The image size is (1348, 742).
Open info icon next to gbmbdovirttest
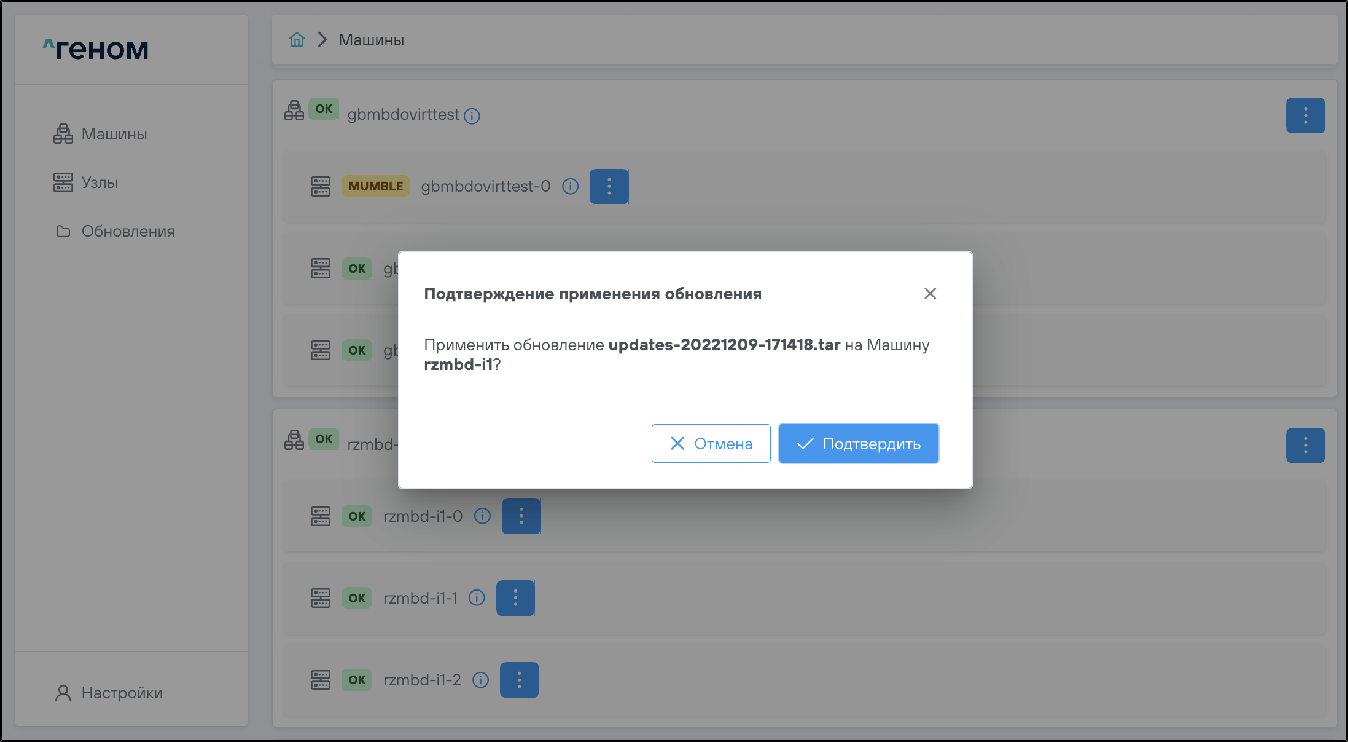pyautogui.click(x=472, y=116)
